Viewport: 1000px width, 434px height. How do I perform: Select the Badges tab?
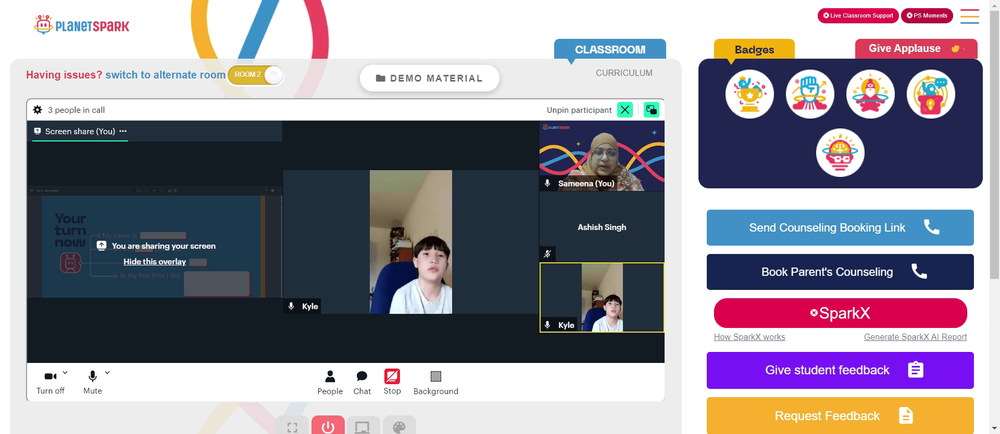754,50
